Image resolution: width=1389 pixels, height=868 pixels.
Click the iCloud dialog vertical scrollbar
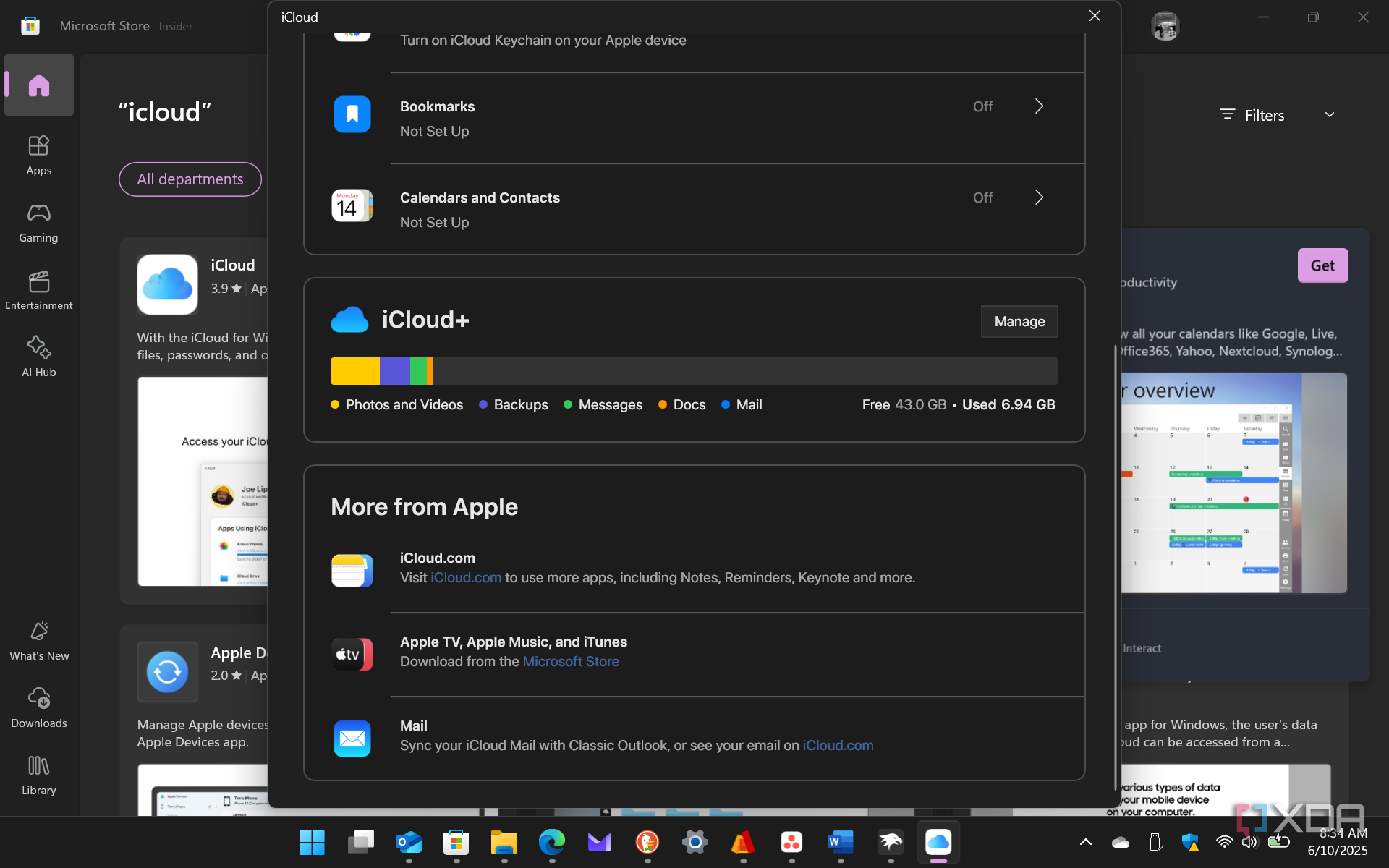click(1115, 568)
